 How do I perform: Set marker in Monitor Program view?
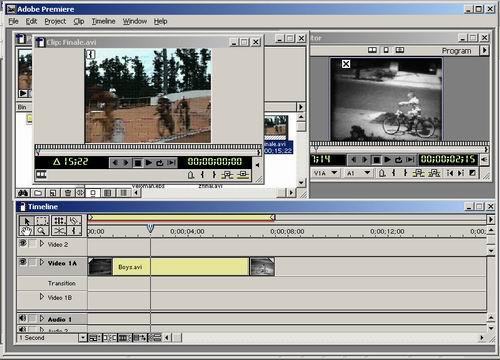[x=382, y=173]
